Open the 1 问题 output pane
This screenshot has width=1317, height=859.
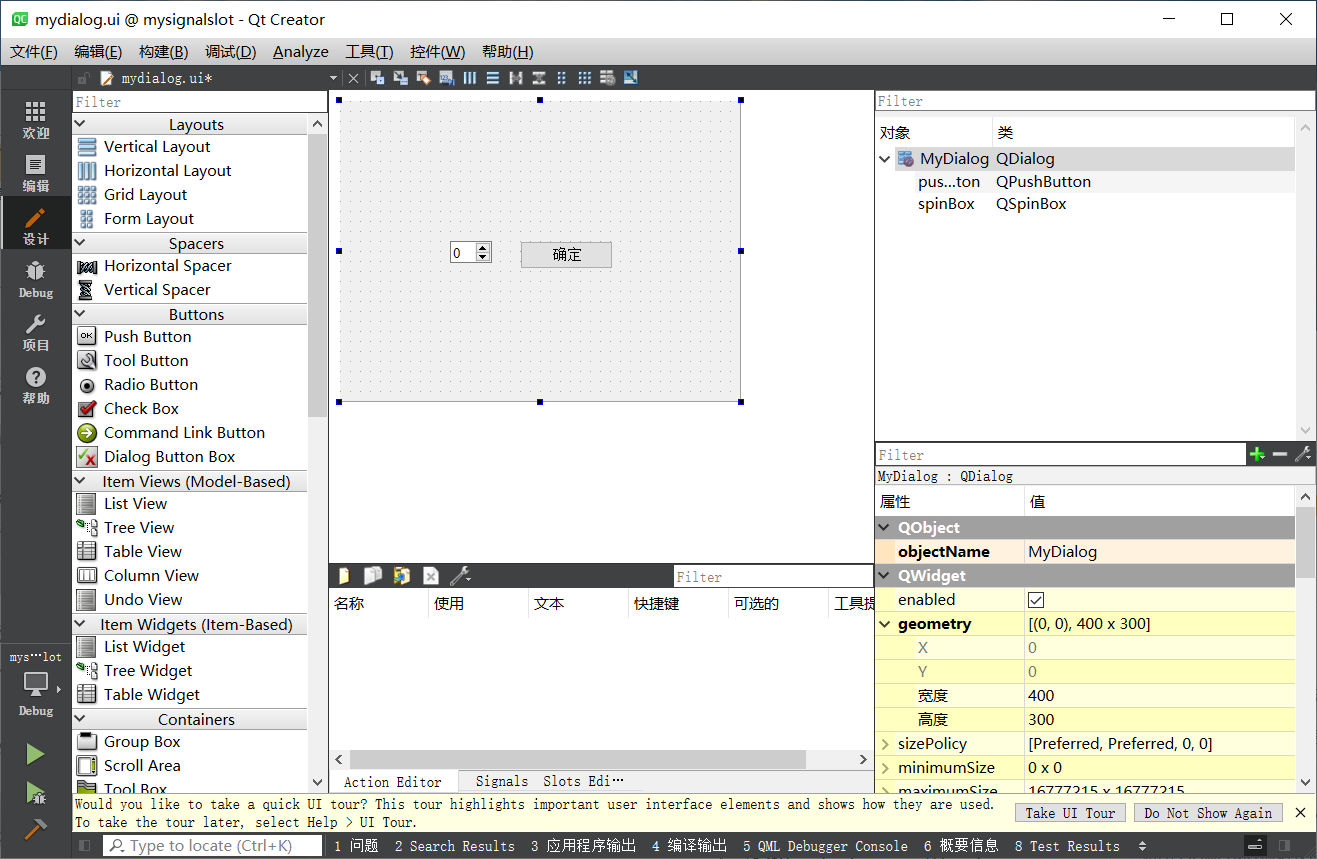(x=356, y=846)
